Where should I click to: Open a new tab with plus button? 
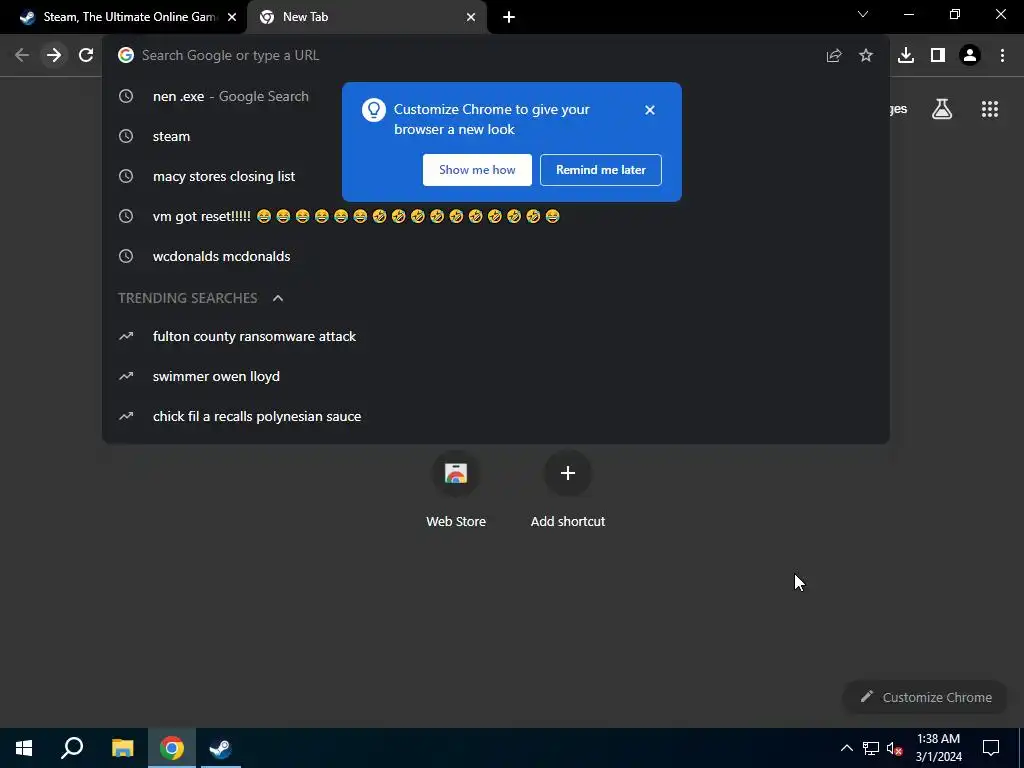pyautogui.click(x=509, y=17)
